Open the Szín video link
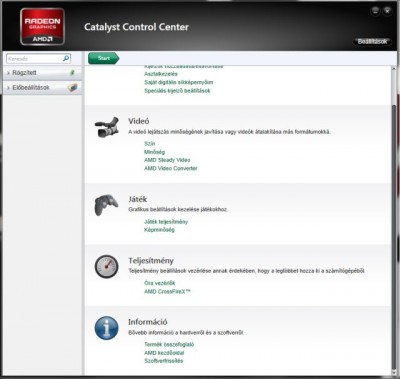 click(150, 144)
